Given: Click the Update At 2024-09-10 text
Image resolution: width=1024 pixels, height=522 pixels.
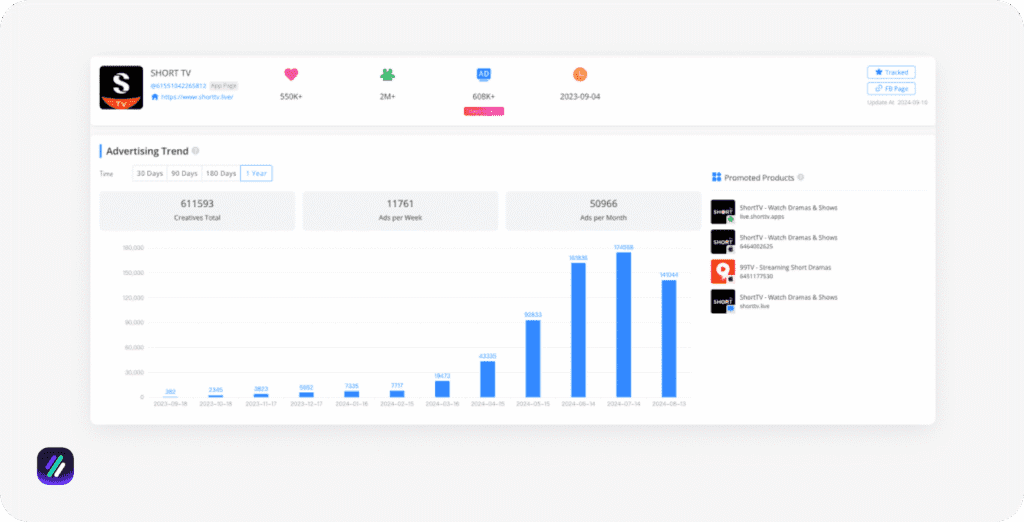Looking at the screenshot, I should point(897,103).
